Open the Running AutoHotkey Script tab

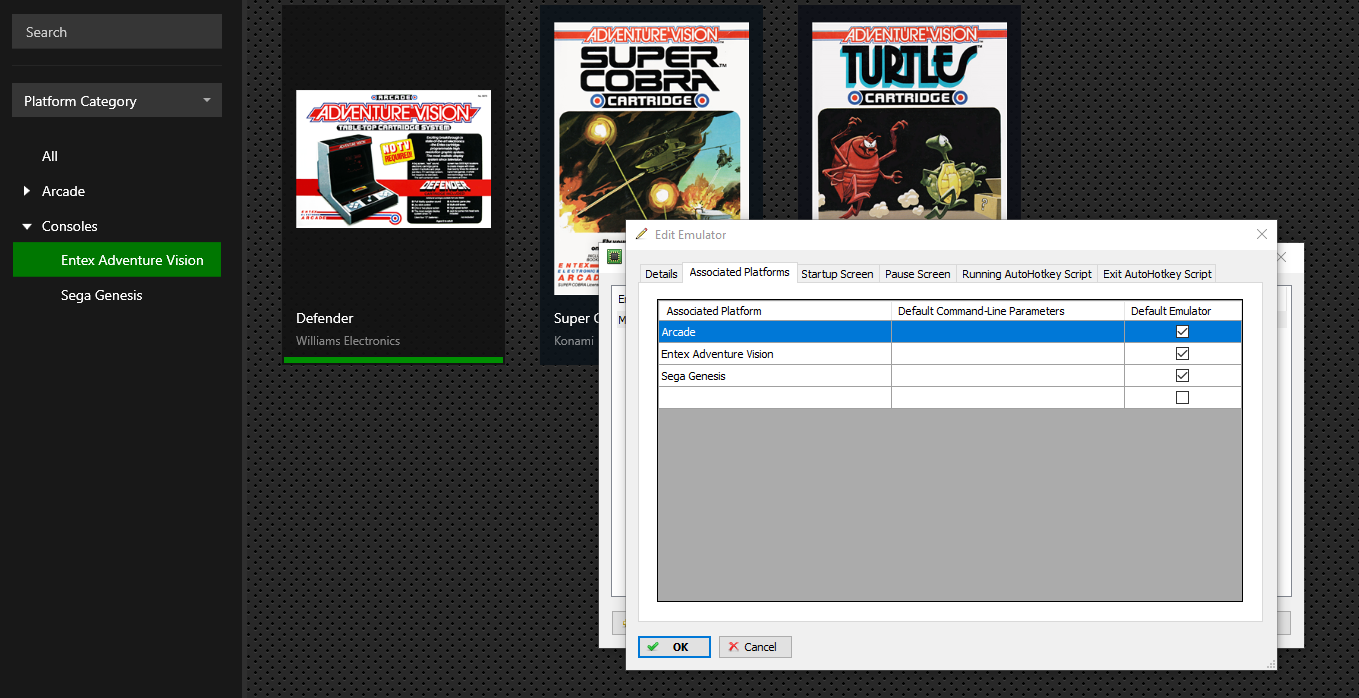(1027, 274)
